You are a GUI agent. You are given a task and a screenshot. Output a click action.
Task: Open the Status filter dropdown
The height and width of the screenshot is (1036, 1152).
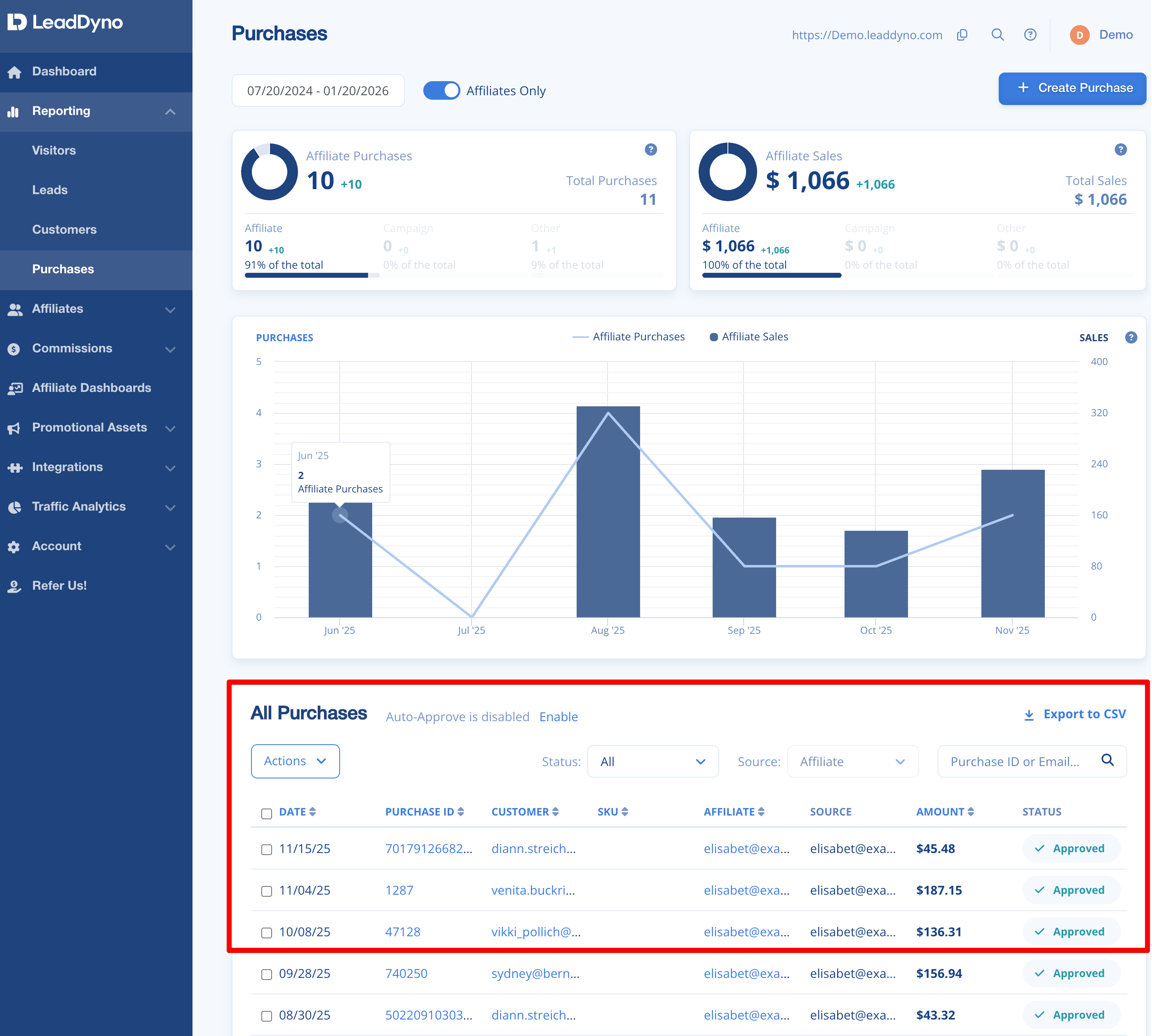(652, 761)
